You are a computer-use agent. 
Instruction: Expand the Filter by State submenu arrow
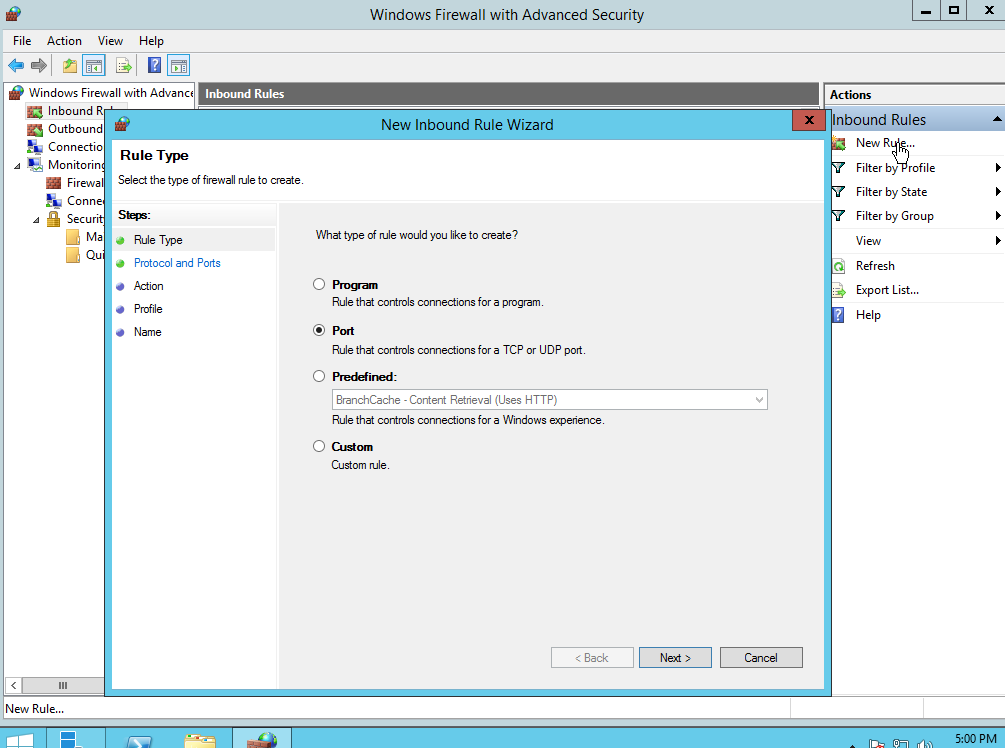click(997, 192)
